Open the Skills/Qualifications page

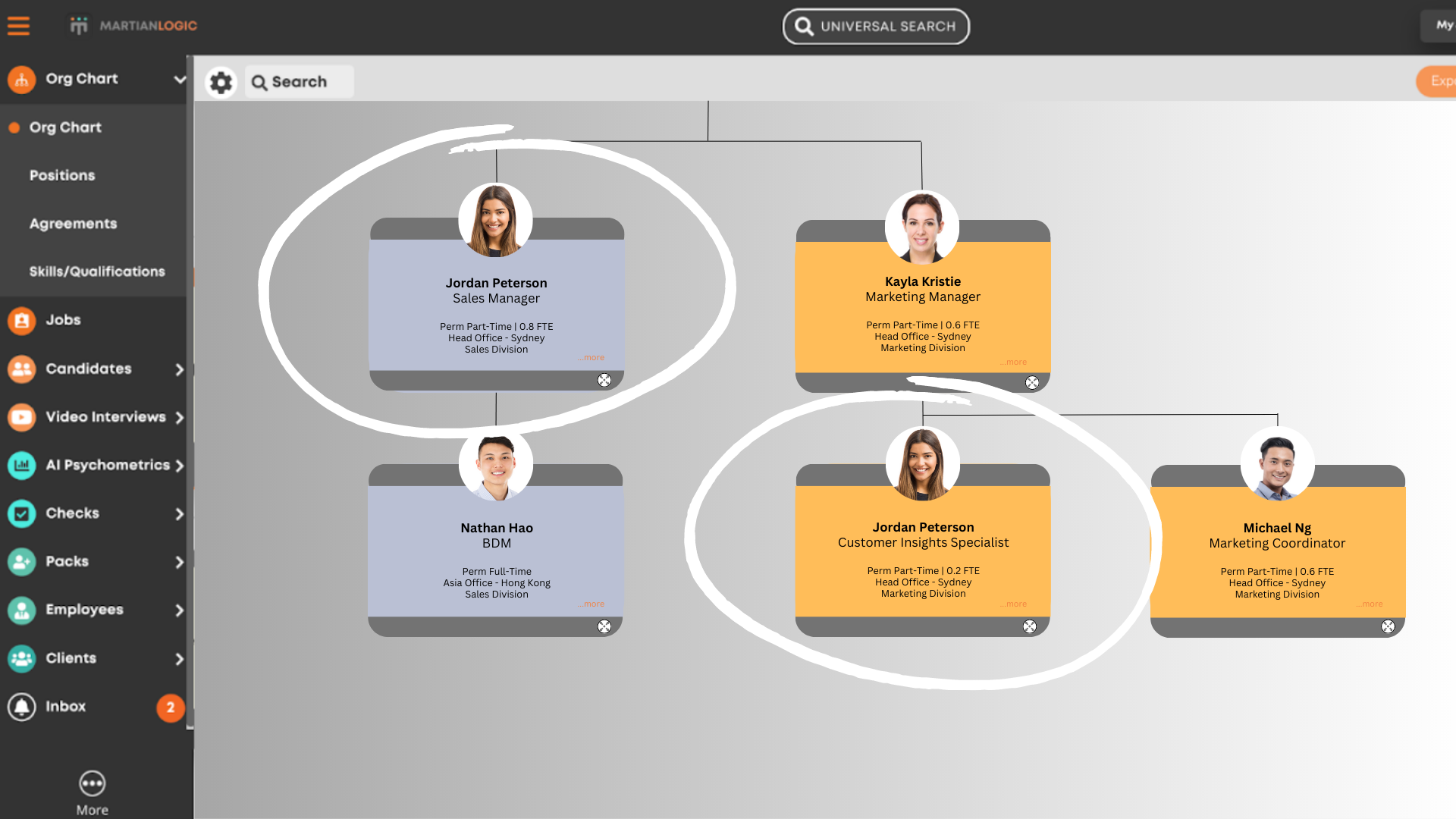pos(97,271)
